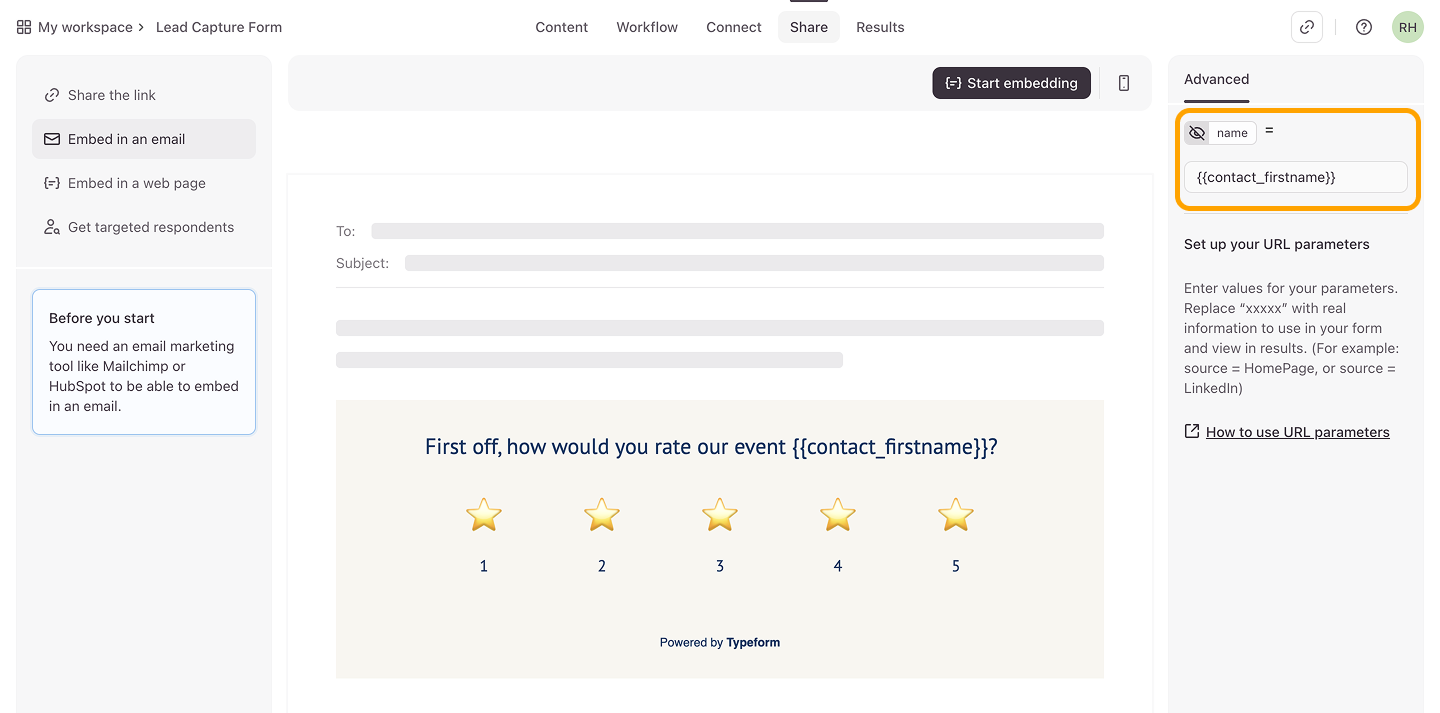
Task: Click the person search icon in the left sidebar
Action: [52, 227]
